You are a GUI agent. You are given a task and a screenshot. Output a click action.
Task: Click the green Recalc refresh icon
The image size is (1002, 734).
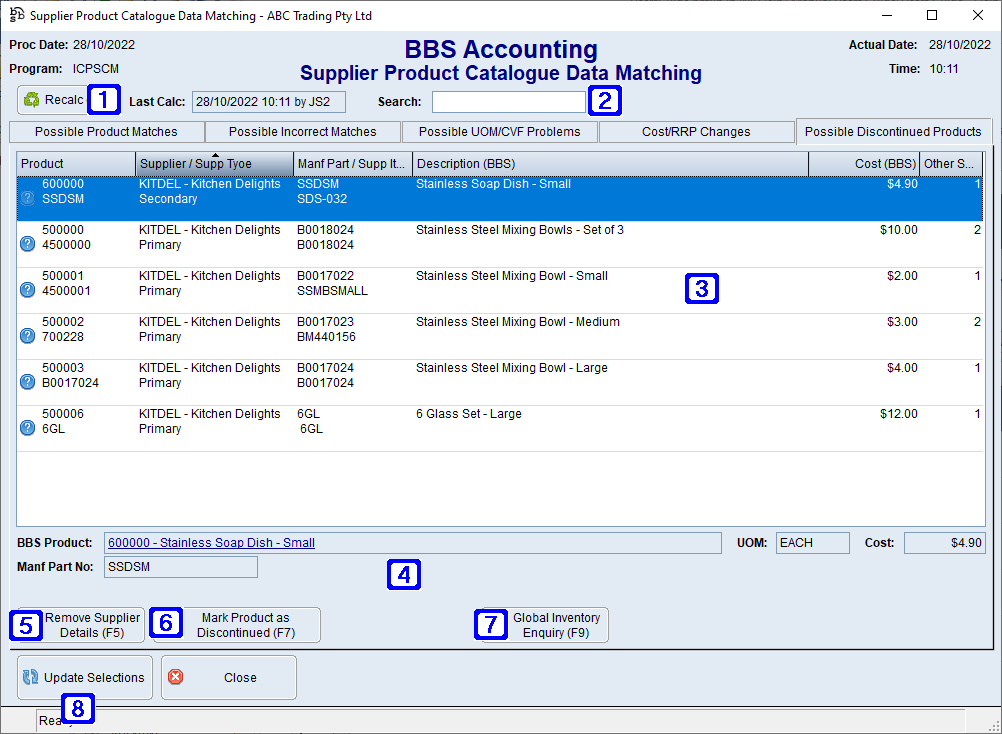click(33, 99)
